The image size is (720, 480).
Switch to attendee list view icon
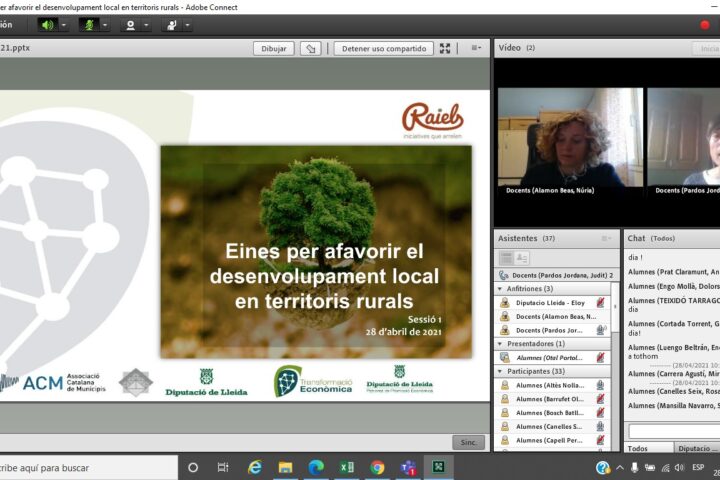(506, 258)
